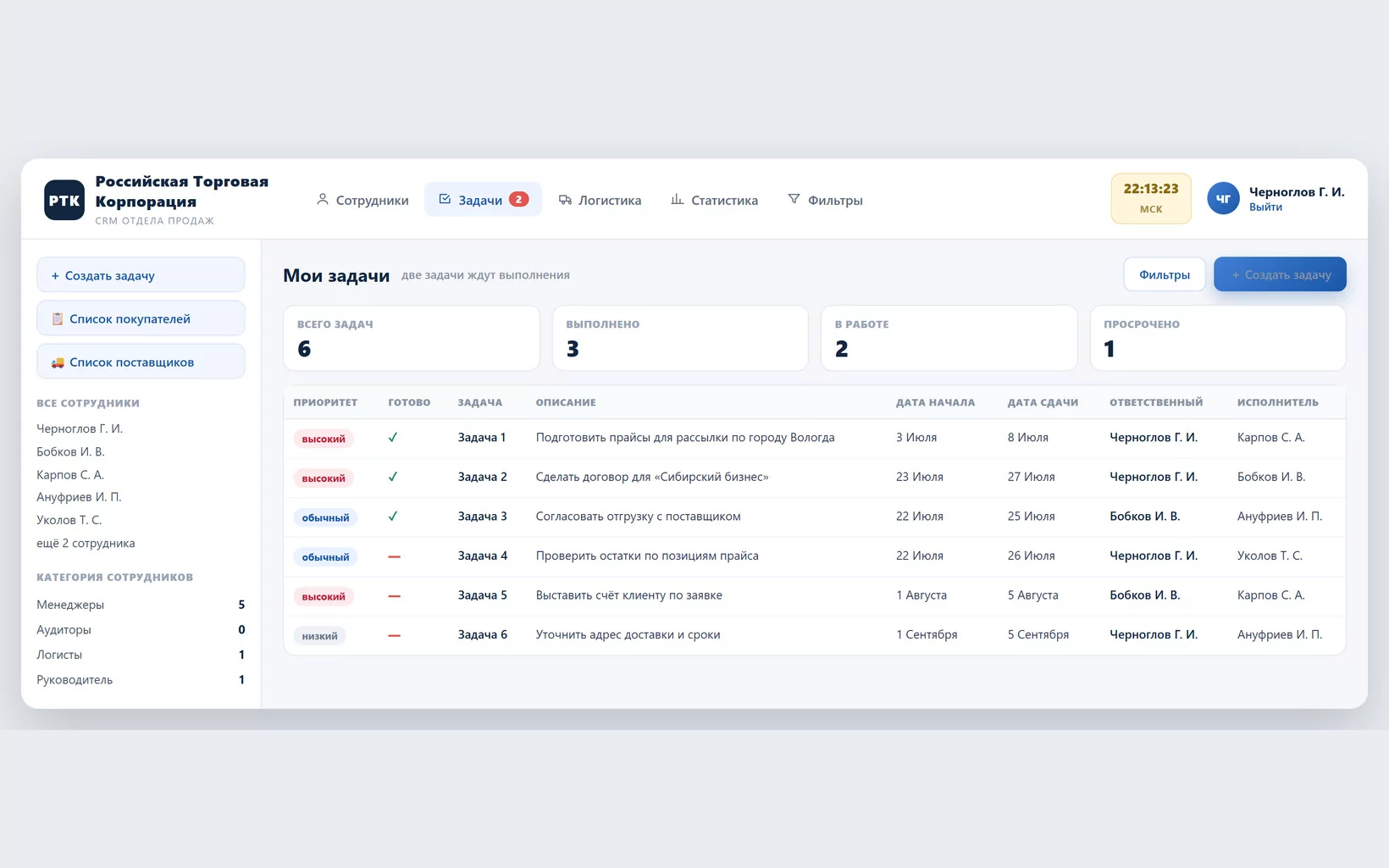Click the ЧГ user avatar
The width and height of the screenshot is (1389, 868).
(1223, 199)
